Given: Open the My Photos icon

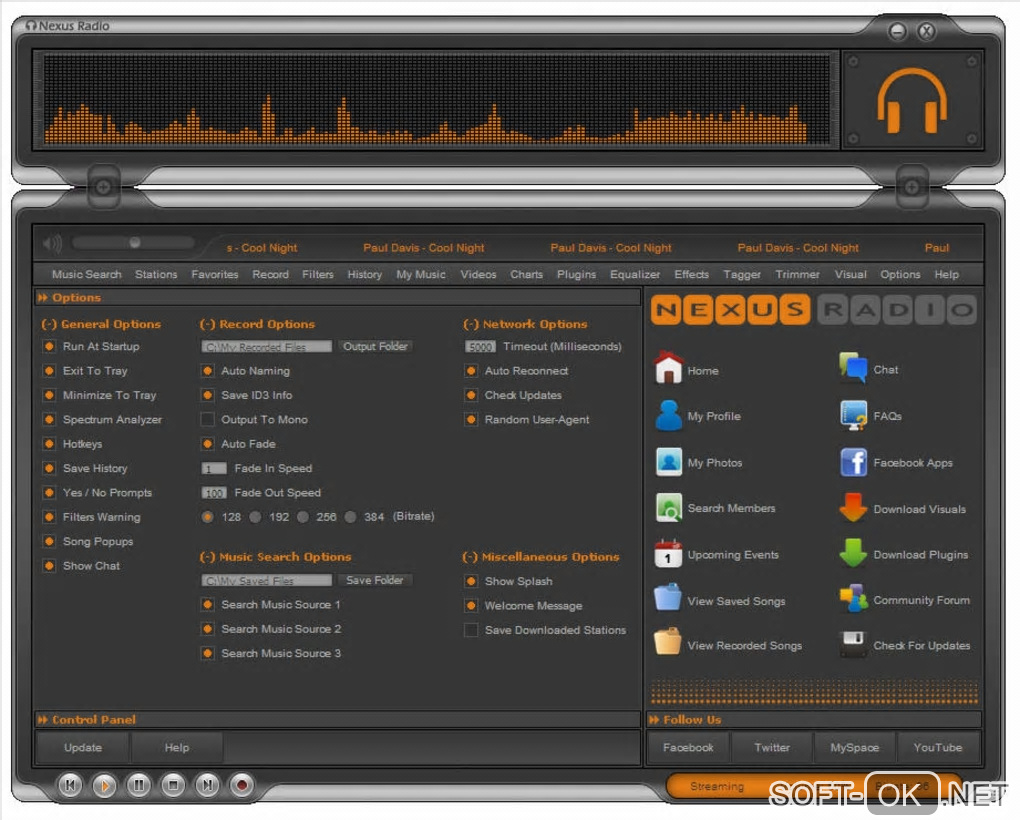Looking at the screenshot, I should (x=669, y=462).
